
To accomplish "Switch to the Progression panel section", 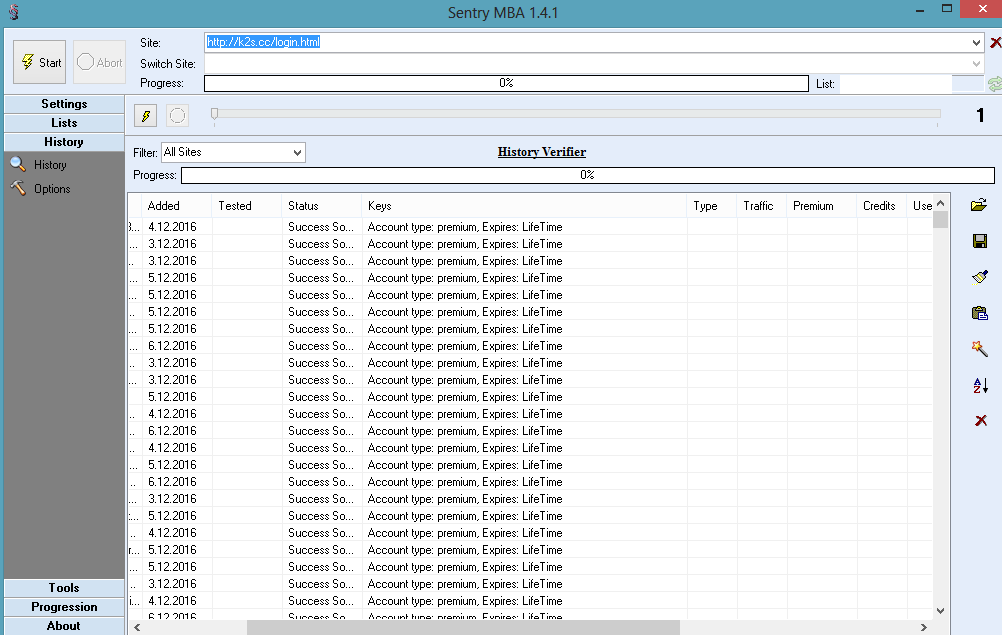I will 64,607.
